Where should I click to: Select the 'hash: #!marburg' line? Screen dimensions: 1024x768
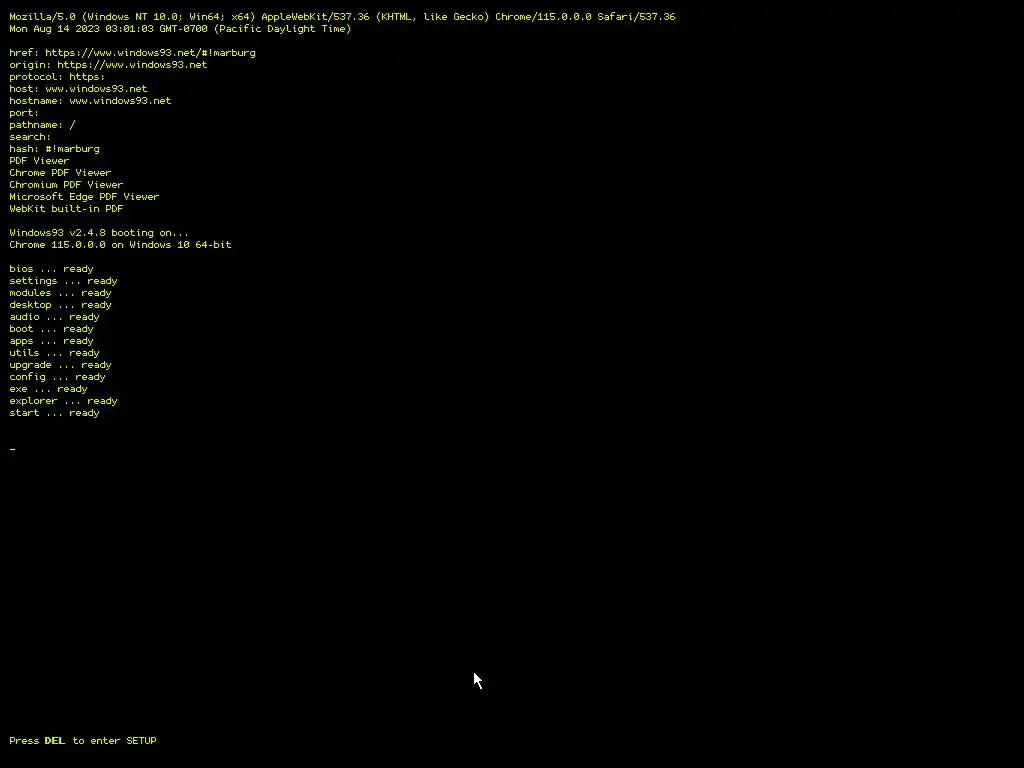point(55,149)
